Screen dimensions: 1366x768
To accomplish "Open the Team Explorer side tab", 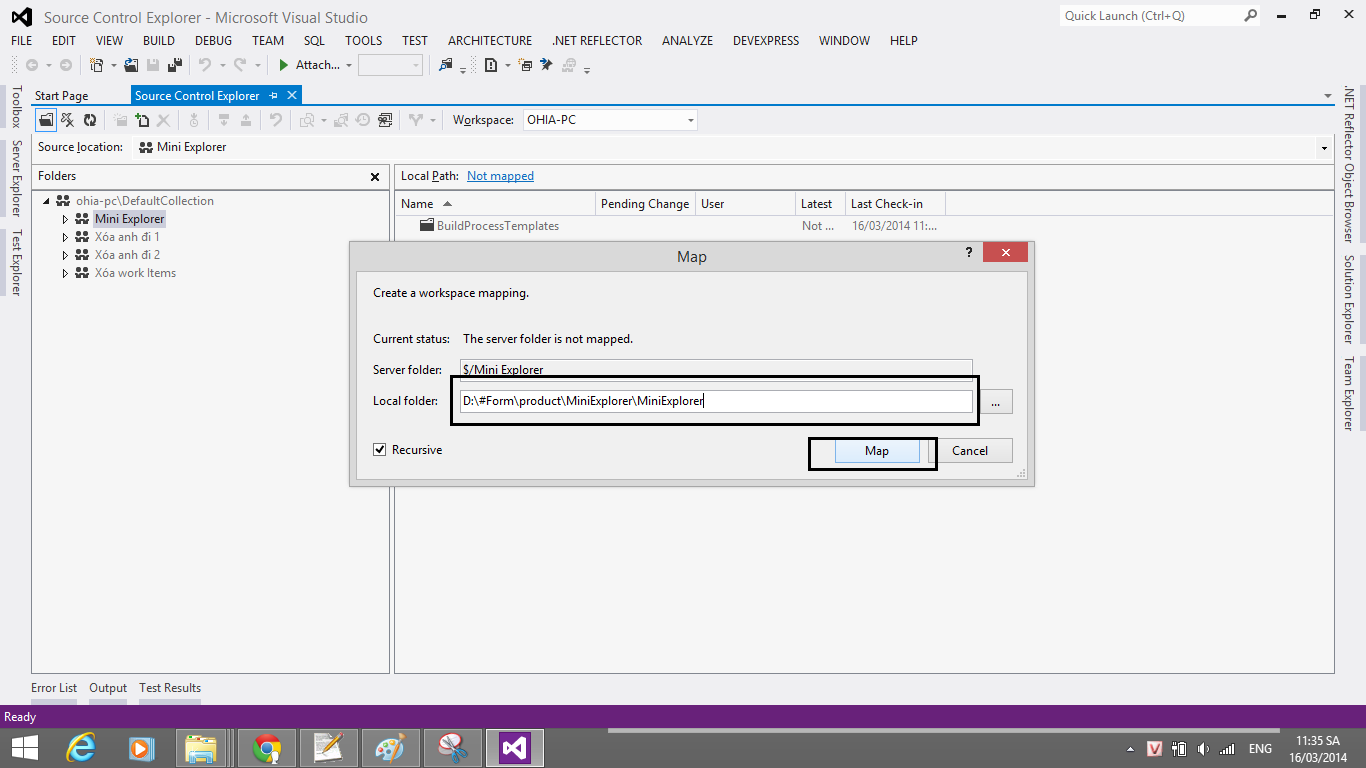I will [x=1348, y=394].
